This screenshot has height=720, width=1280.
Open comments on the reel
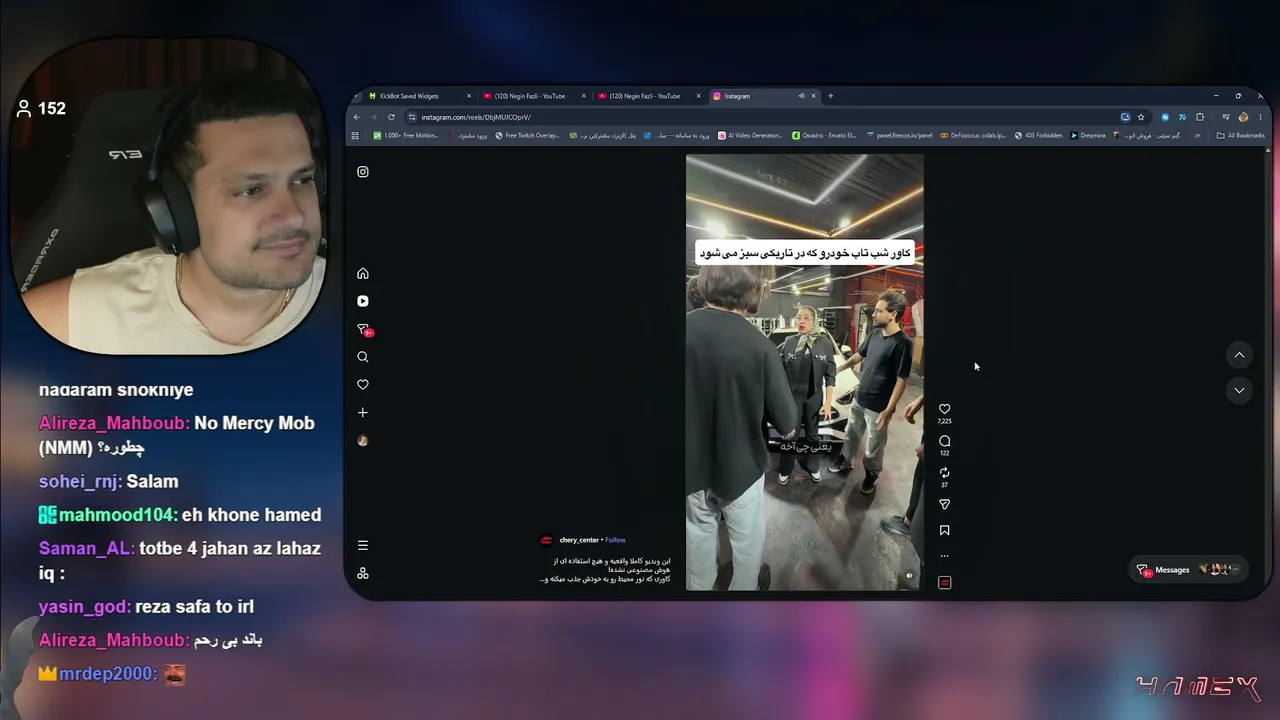point(944,441)
